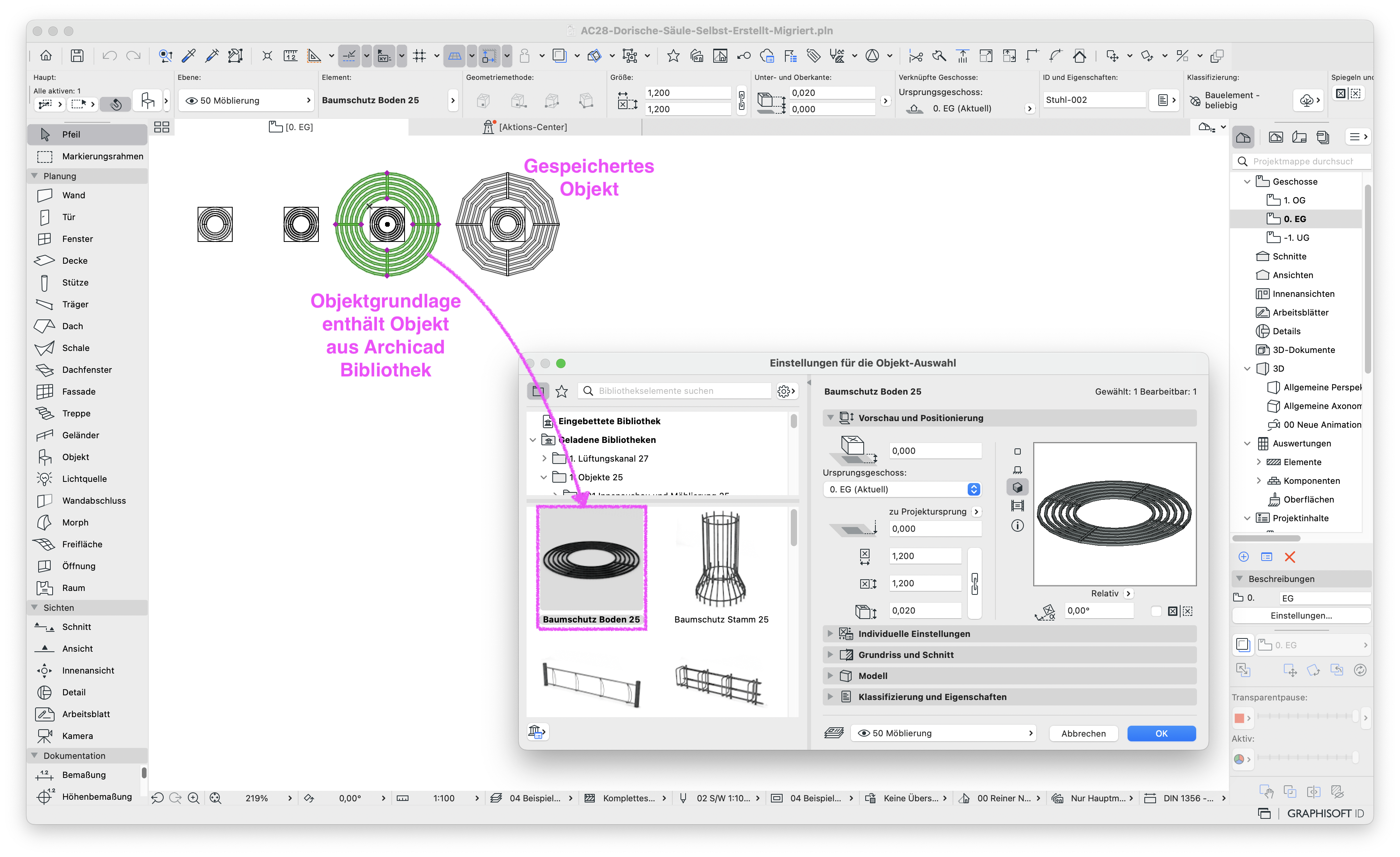Select Eingebettete Bibliothek in library tree
This screenshot has width=1400, height=857.
609,421
